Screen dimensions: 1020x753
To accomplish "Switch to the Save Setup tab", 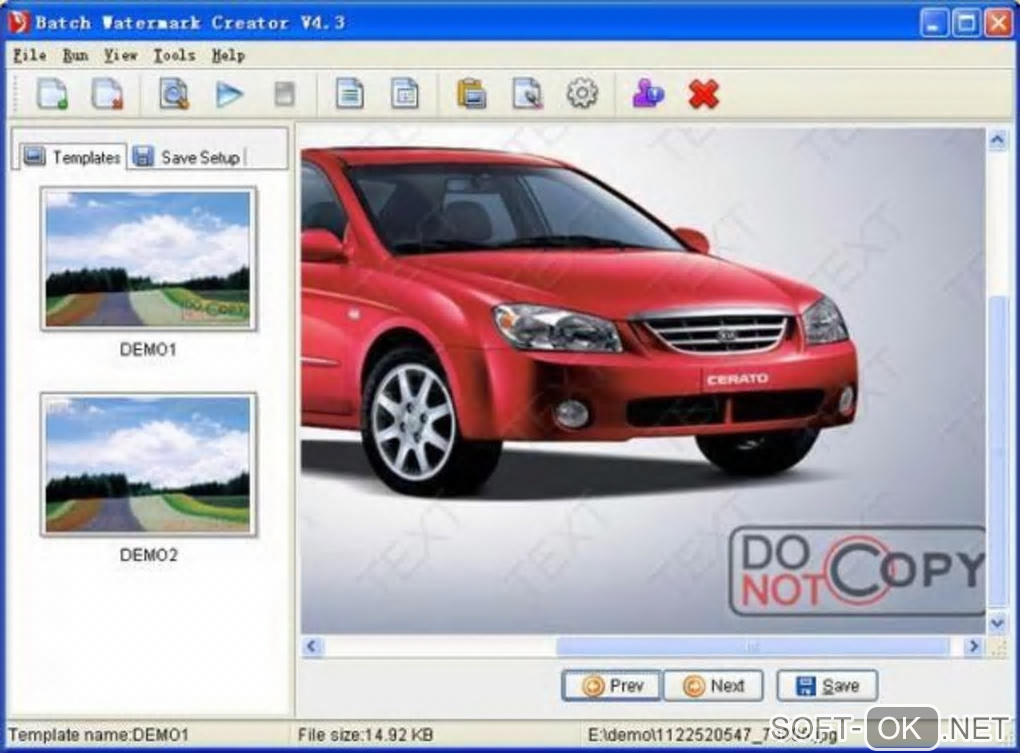I will click(187, 157).
